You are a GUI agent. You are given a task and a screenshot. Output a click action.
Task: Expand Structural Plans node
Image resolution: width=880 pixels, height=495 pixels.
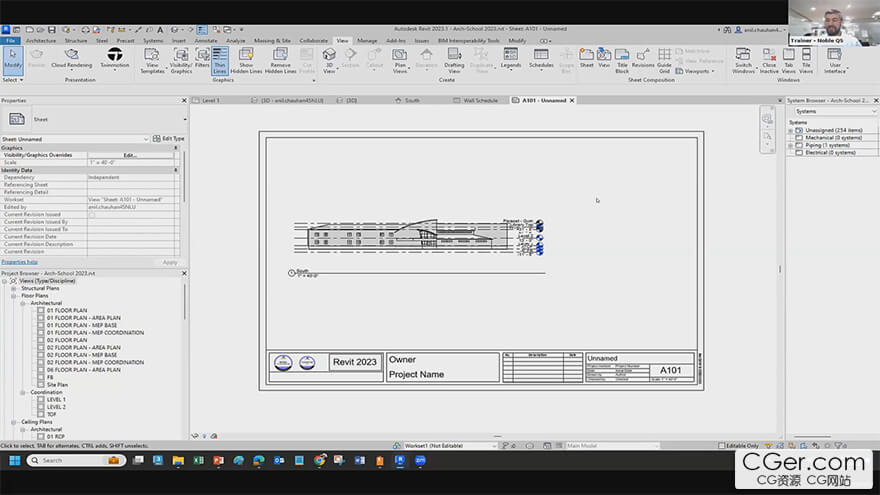pos(13,288)
